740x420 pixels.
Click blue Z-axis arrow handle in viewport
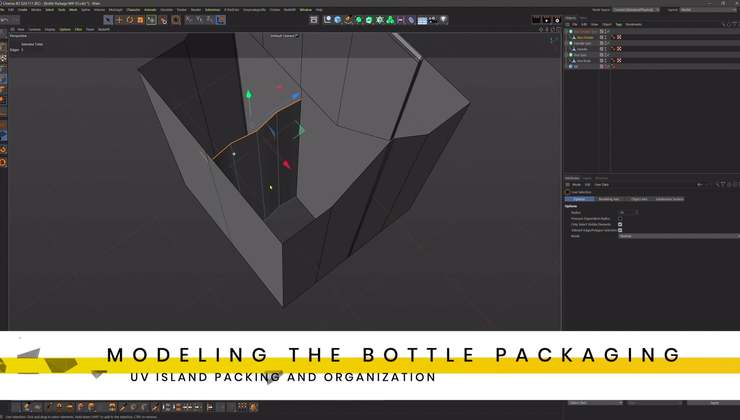[296, 96]
